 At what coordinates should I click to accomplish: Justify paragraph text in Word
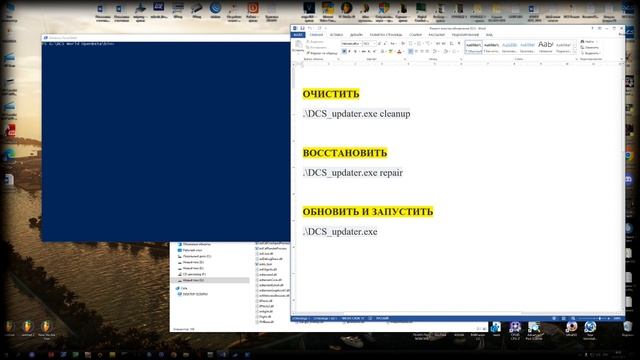click(427, 51)
